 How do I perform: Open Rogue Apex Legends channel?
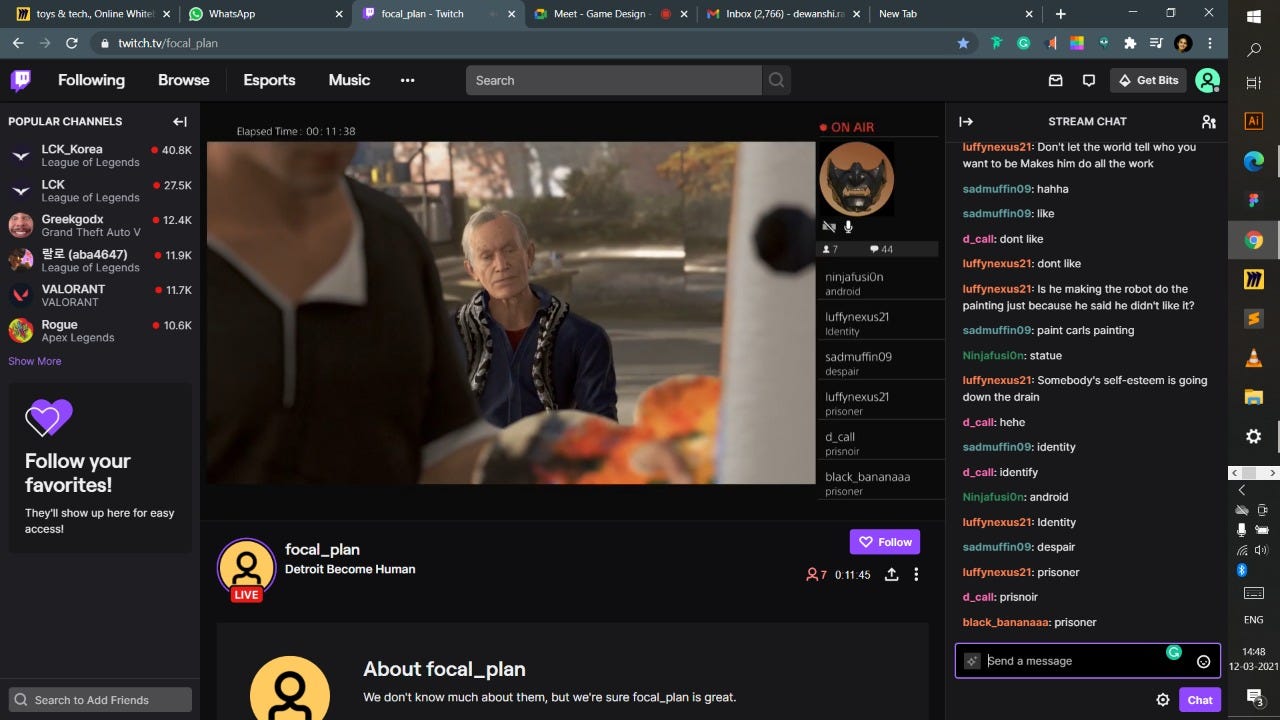pos(100,330)
